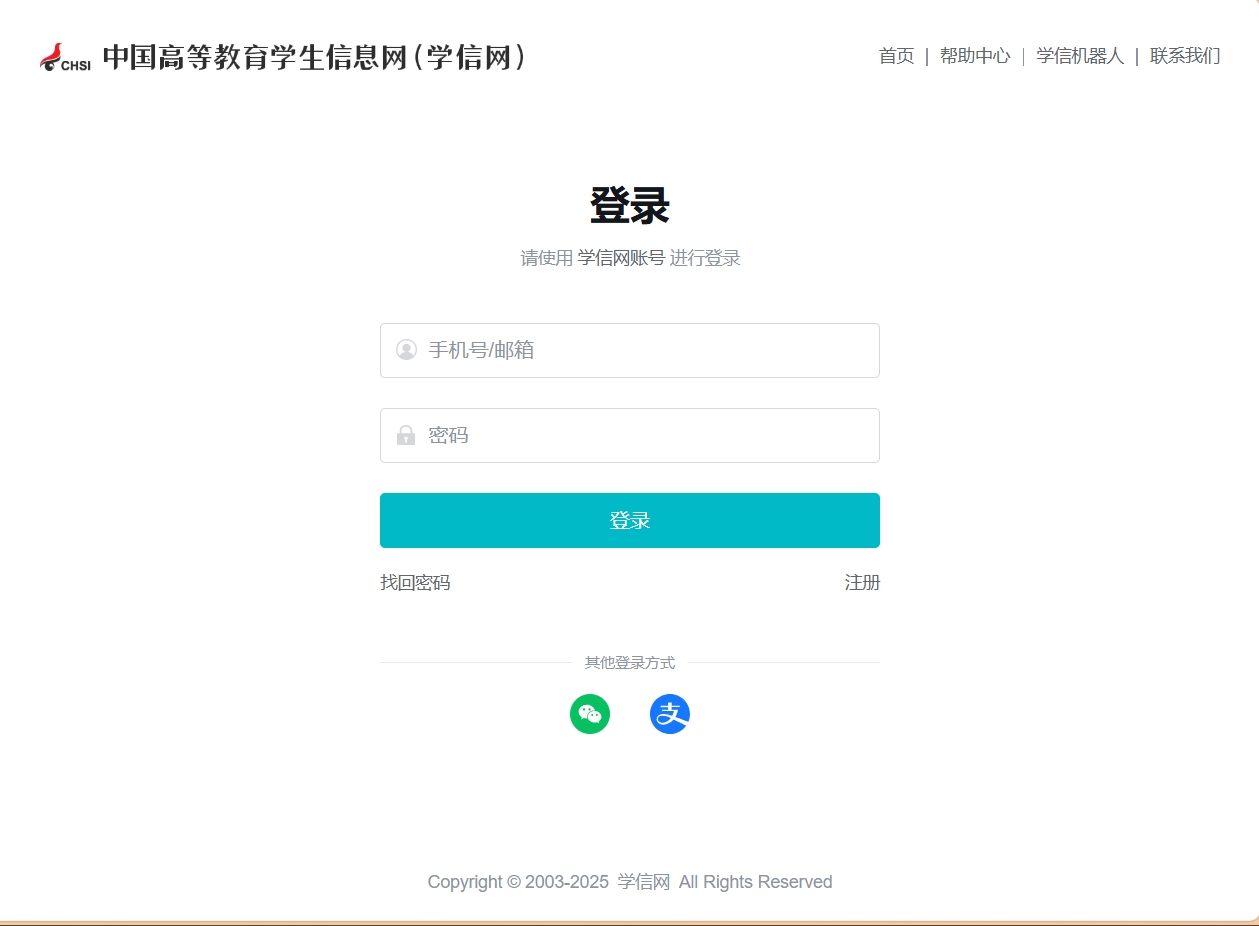Go to 首页 in top navigation
This screenshot has width=1259, height=926.
pyautogui.click(x=896, y=56)
